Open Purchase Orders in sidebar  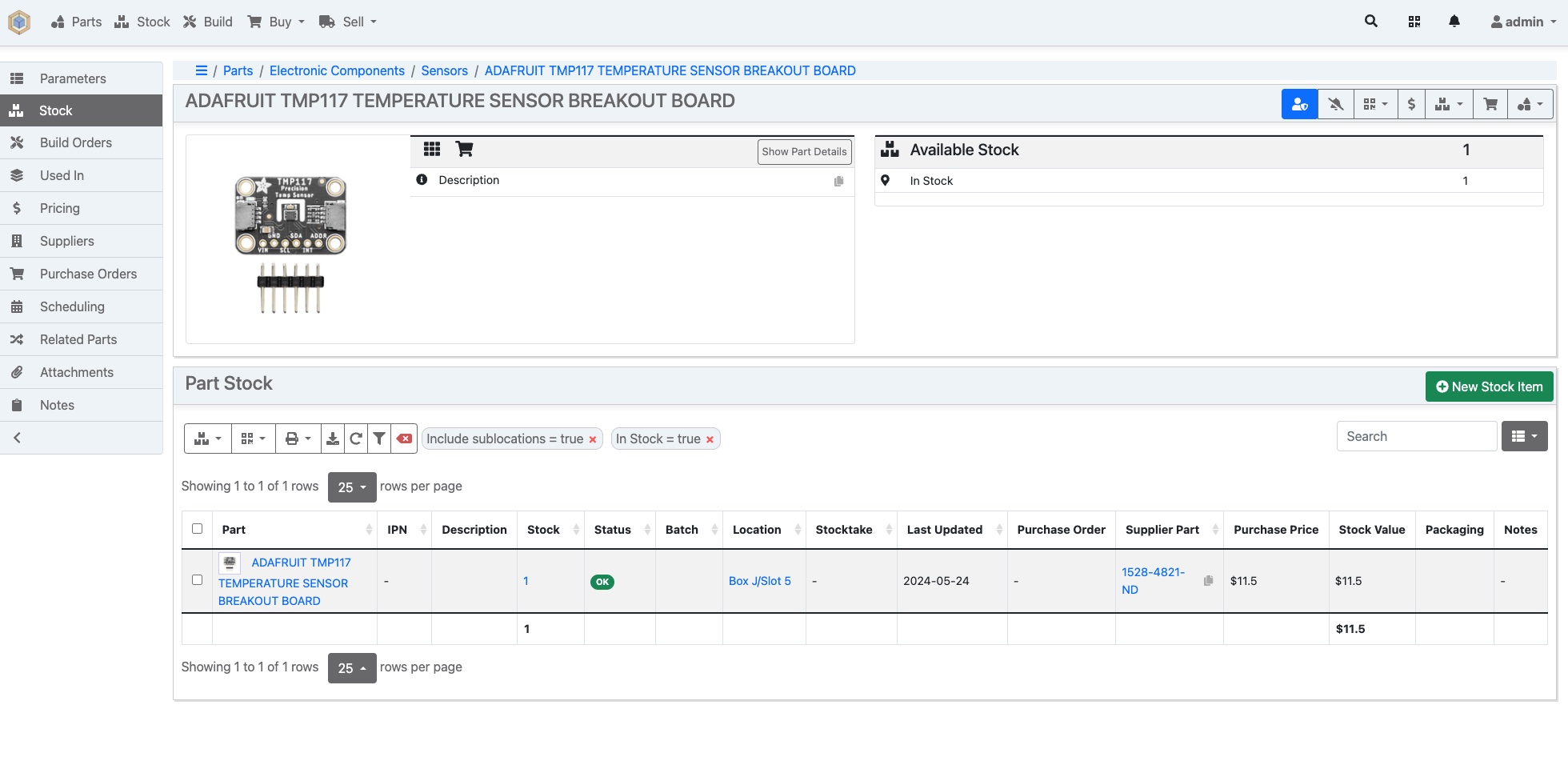88,274
